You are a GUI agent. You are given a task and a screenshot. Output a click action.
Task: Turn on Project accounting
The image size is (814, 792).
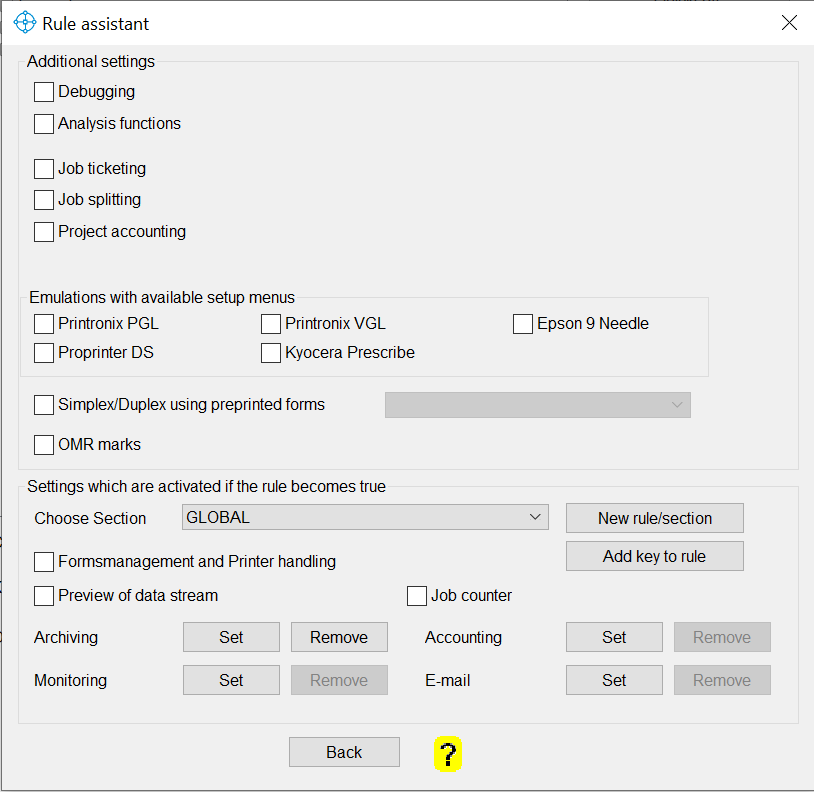click(44, 232)
